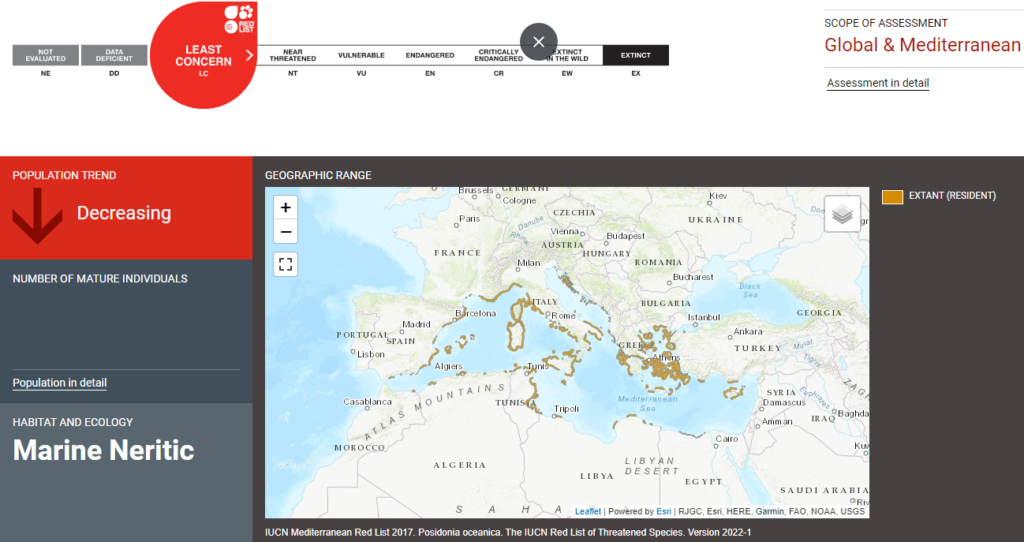This screenshot has height=542, width=1024.
Task: Open the Population in detail link
Action: coord(59,383)
